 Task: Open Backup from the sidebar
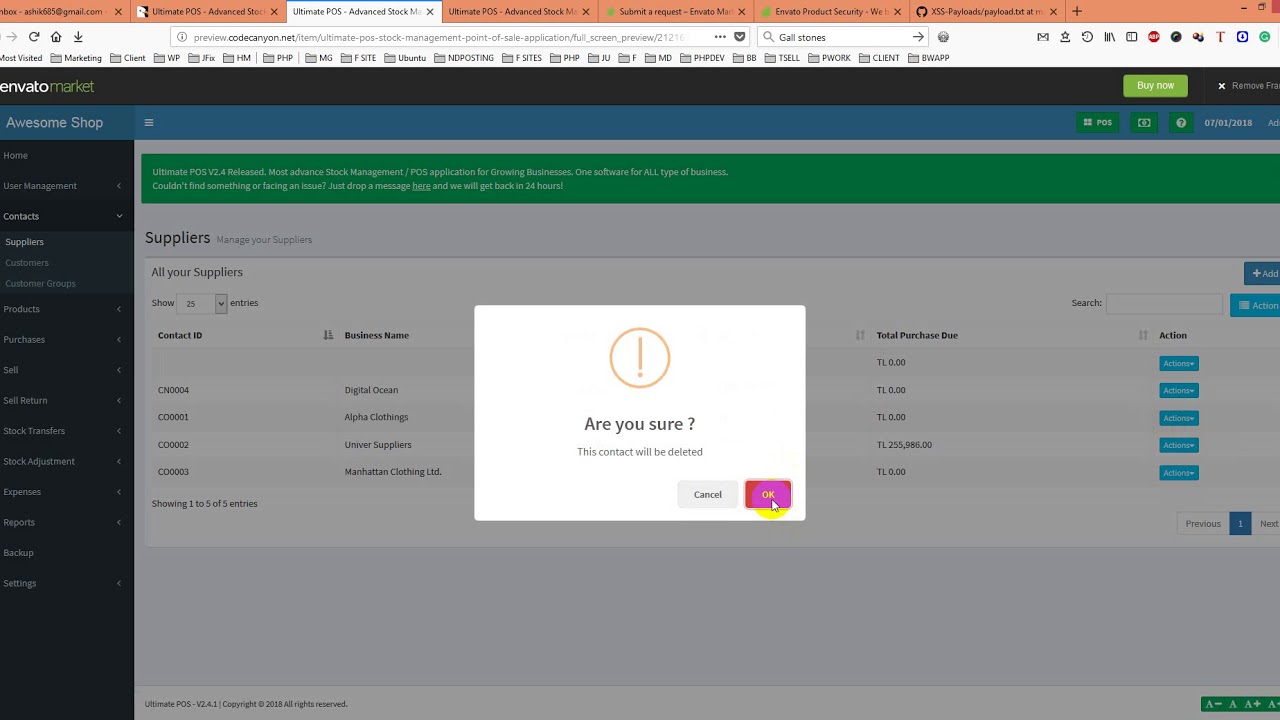pos(66,553)
